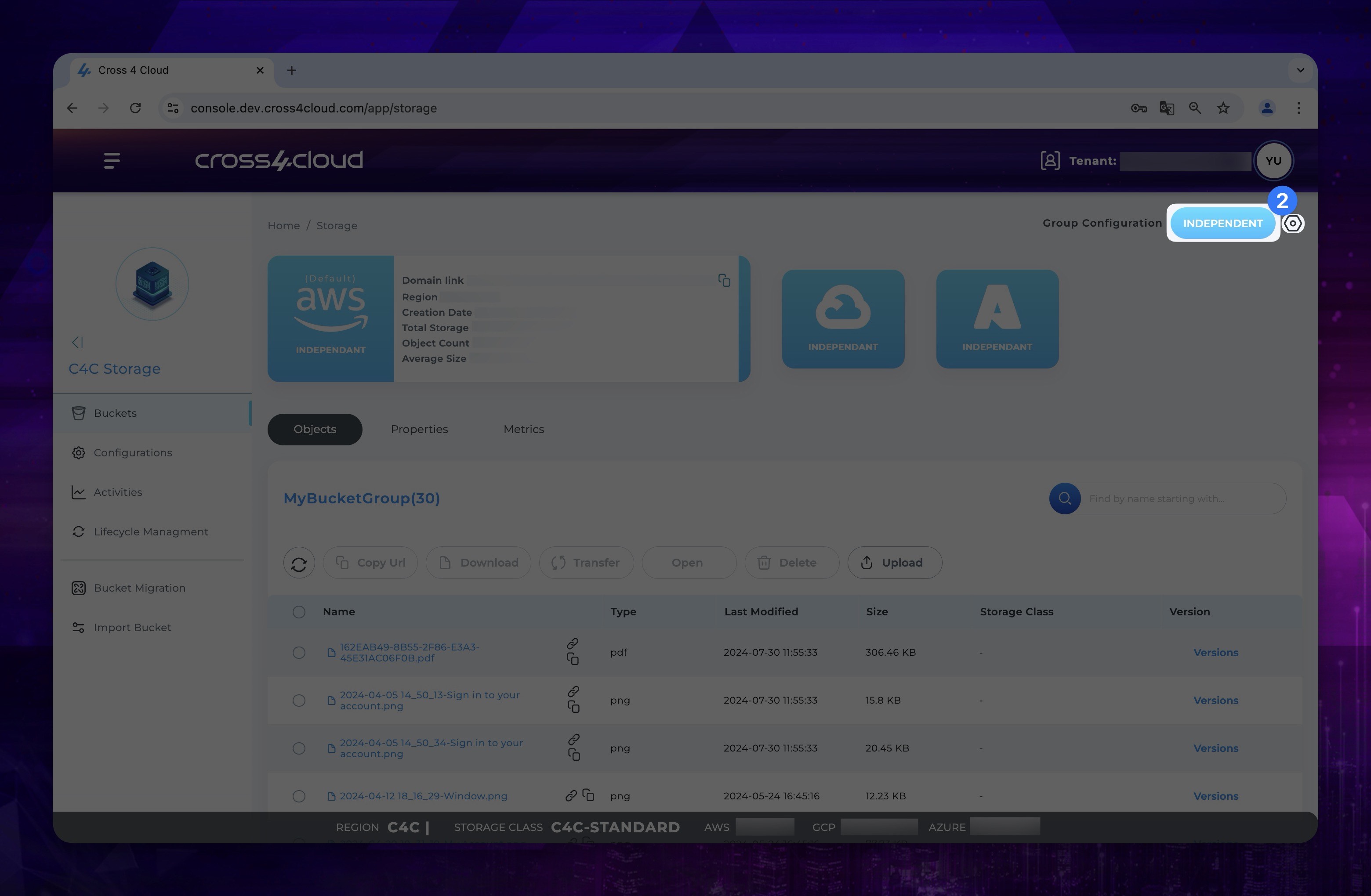Expand the browser tab search dropdown
This screenshot has height=896, width=1371.
[1300, 70]
